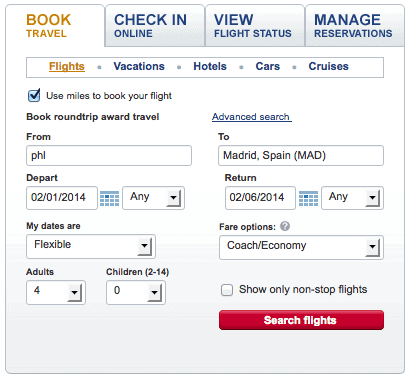Click the To destination field showing Madrid
Viewport: 411px width, 374px height.
301,155
